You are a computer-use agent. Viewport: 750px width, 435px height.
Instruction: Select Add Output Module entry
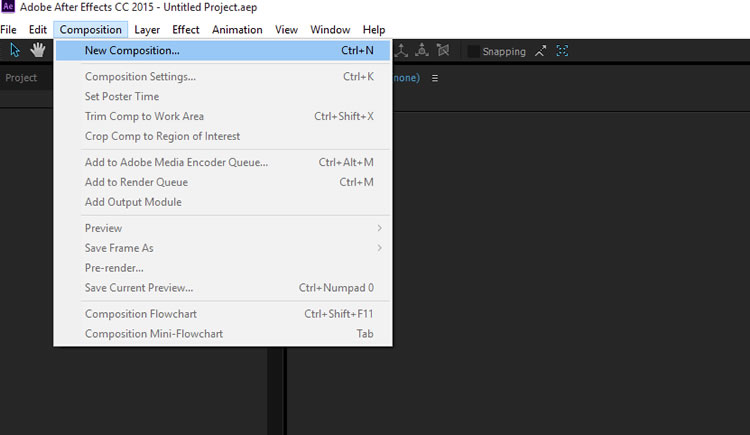pos(223,202)
